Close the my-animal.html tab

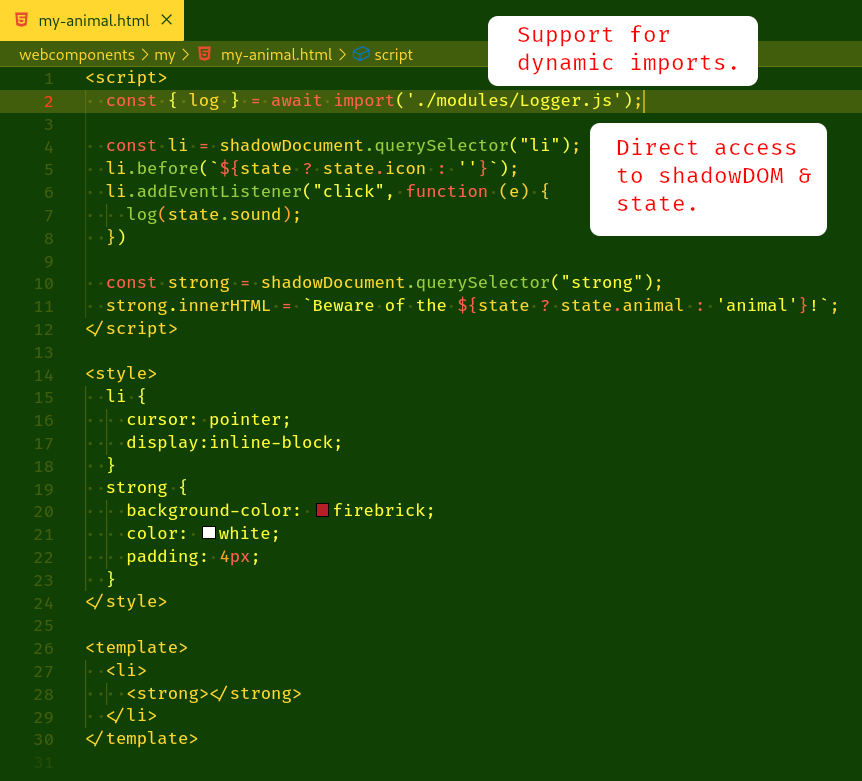[167, 20]
